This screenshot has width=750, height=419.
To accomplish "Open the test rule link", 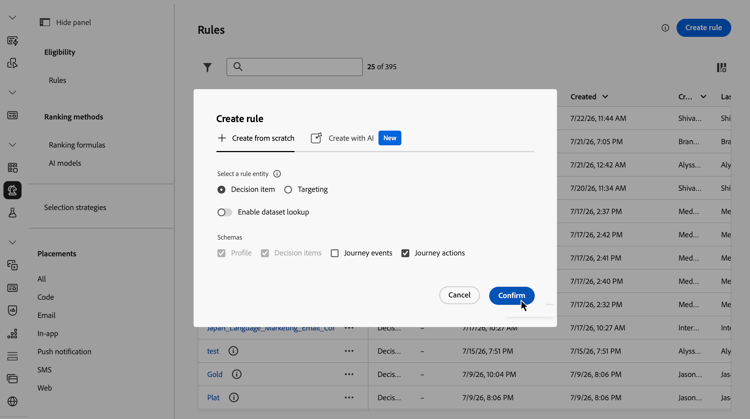I will [213, 351].
